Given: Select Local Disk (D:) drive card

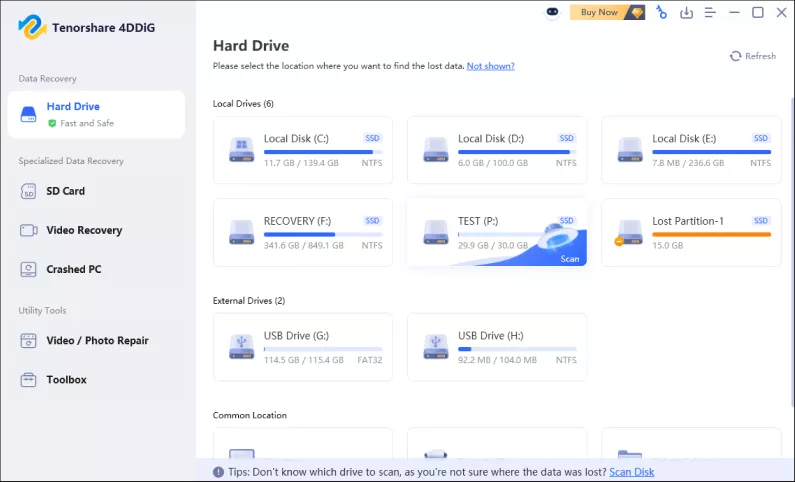Looking at the screenshot, I should (x=497, y=150).
